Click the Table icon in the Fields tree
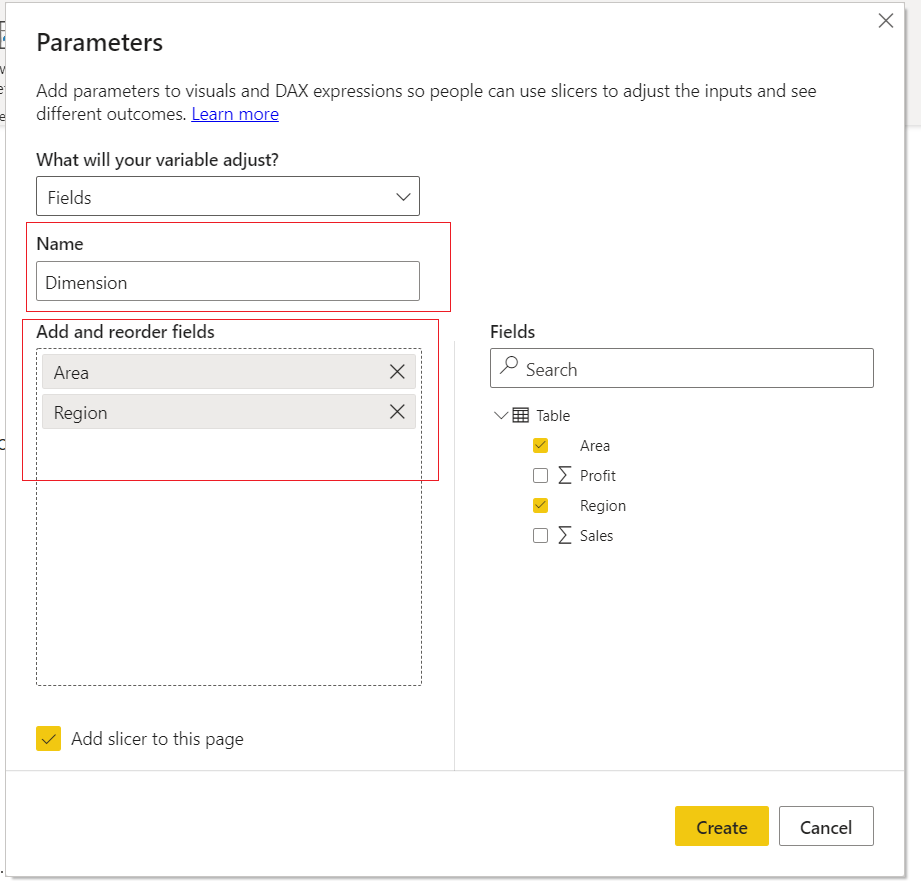Screen dimensions: 921x881 (520, 414)
